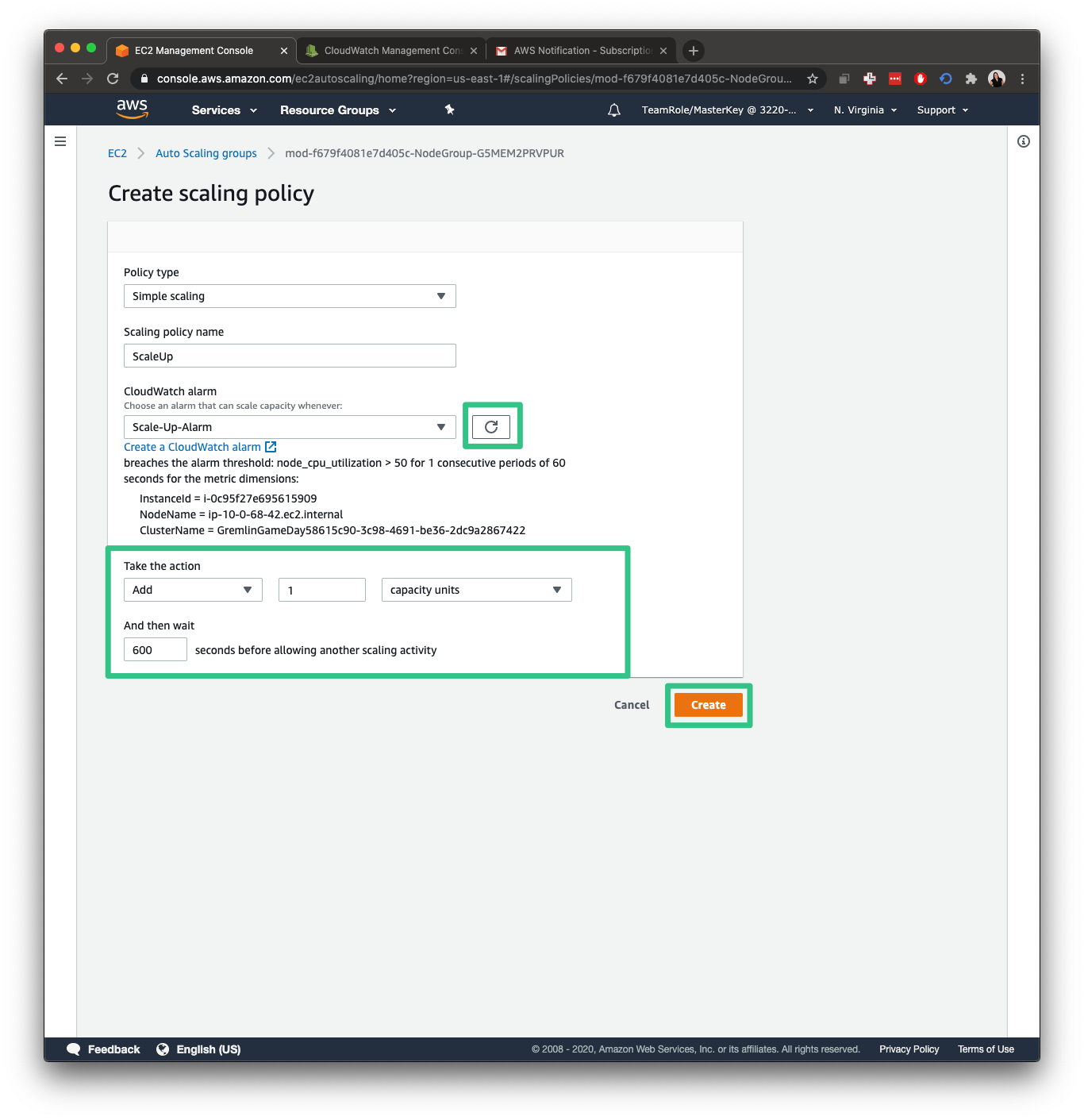Go back with the browser back arrow
The width and height of the screenshot is (1084, 1120).
[62, 79]
